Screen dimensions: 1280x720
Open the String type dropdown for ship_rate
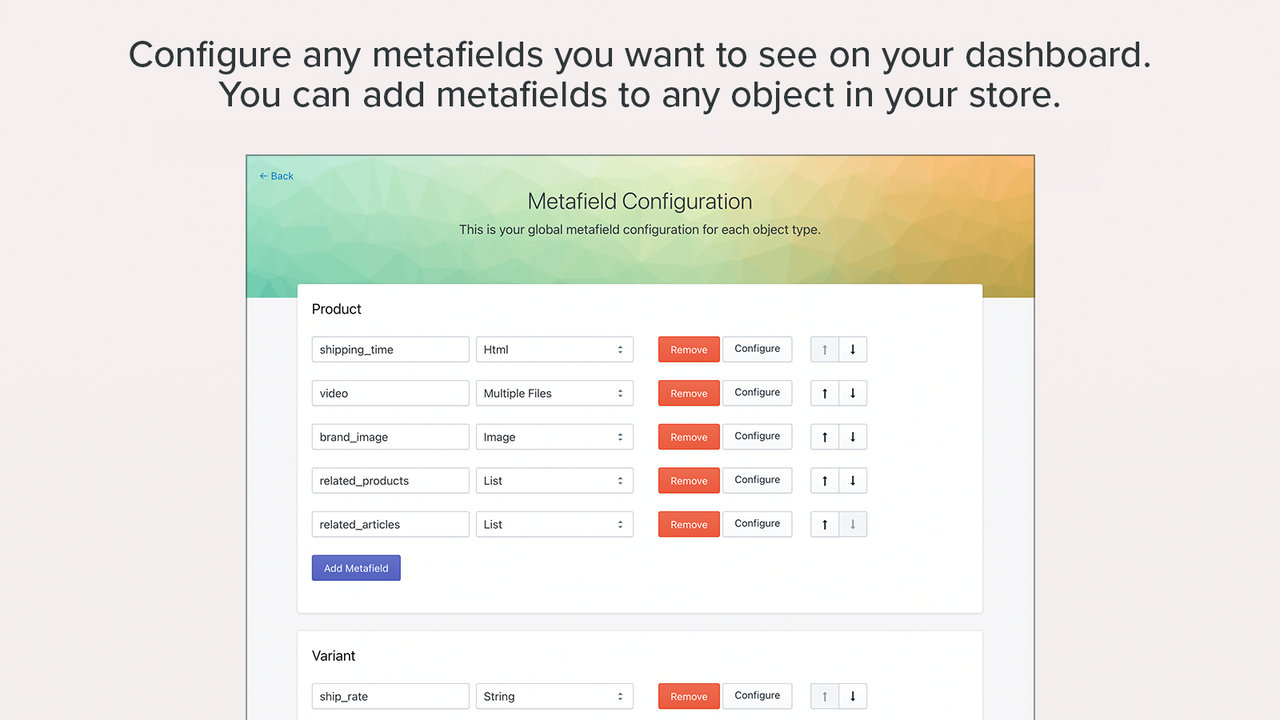tap(554, 696)
